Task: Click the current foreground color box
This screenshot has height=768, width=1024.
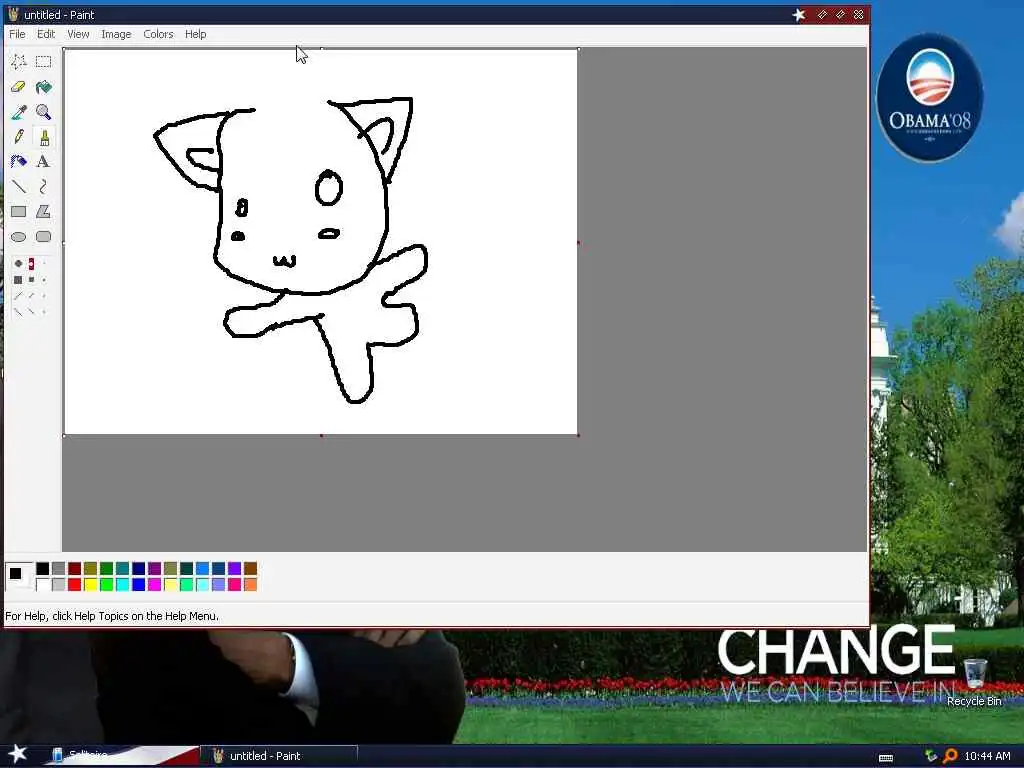Action: [x=15, y=573]
